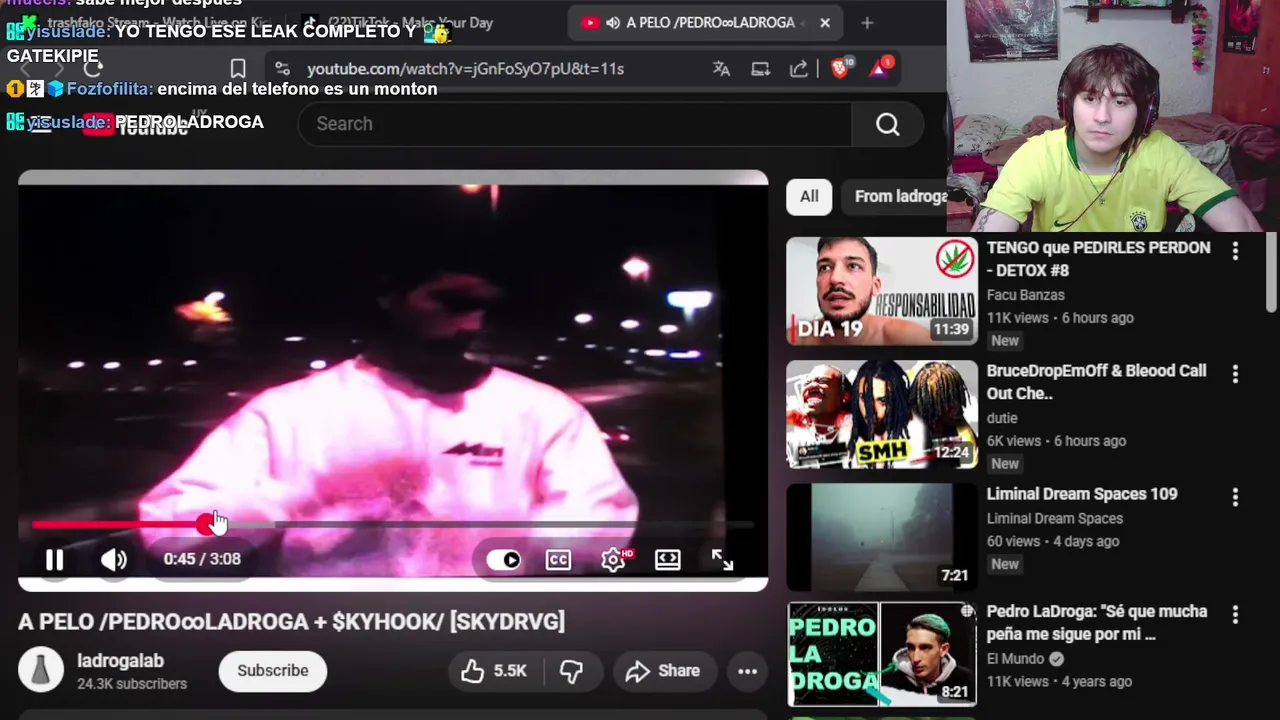Share the video

tap(663, 671)
